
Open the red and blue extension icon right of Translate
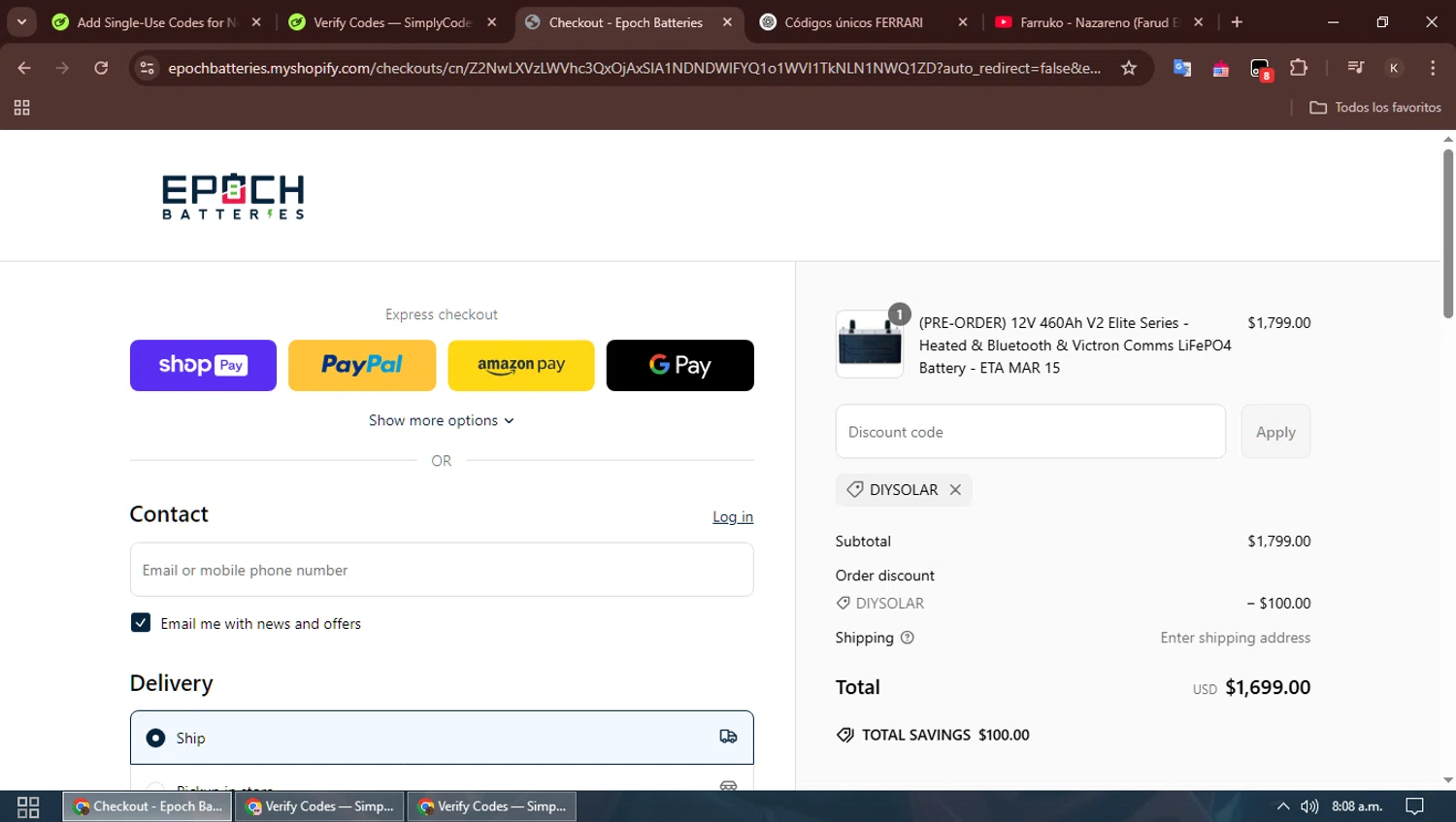coord(1221,68)
